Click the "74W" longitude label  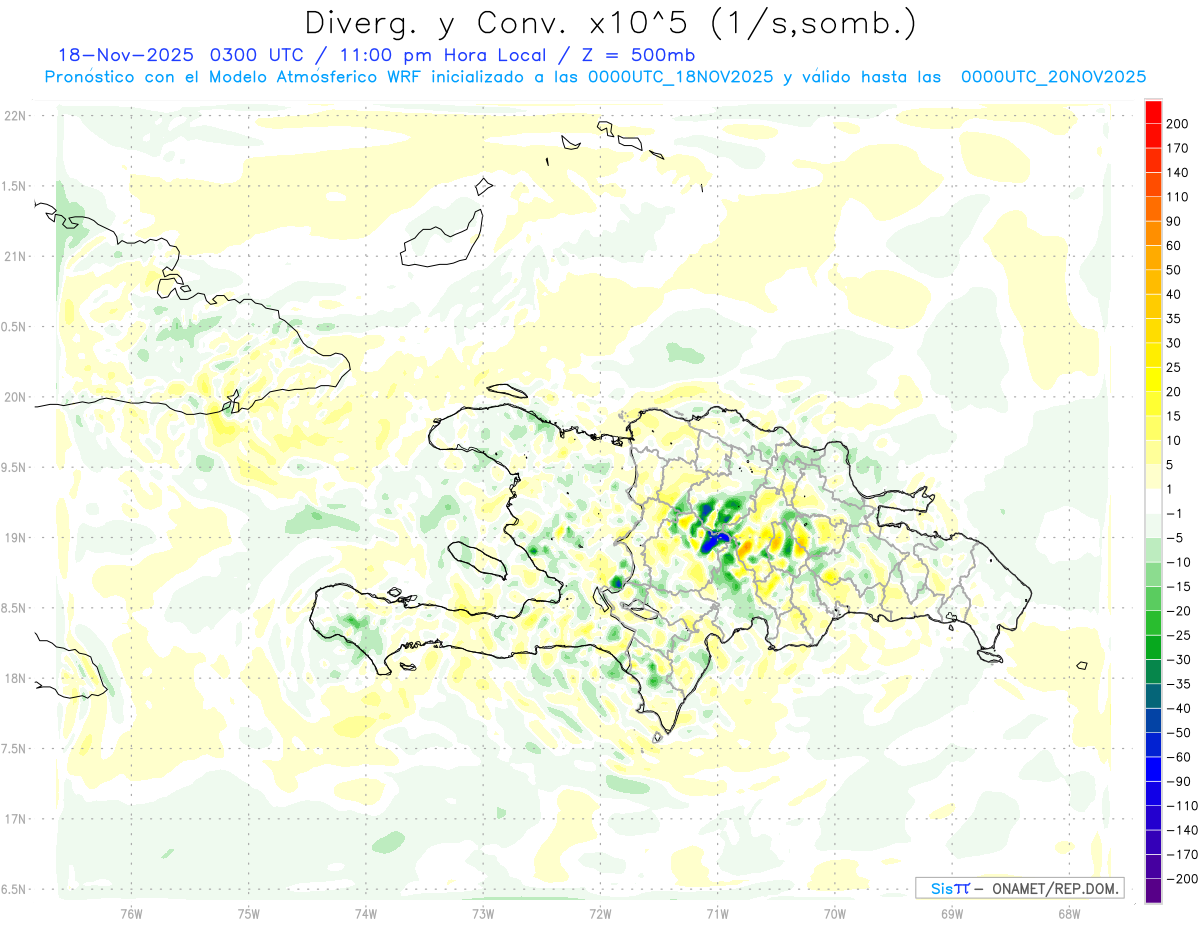365,914
